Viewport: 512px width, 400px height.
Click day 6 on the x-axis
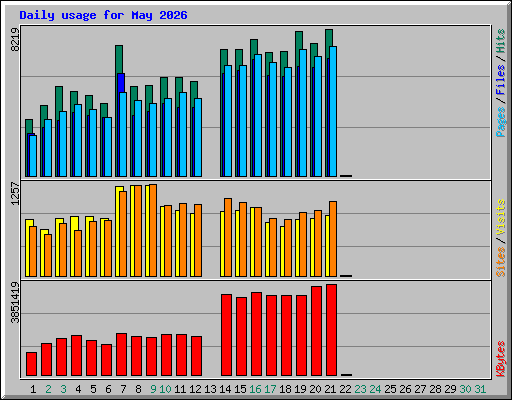click(x=108, y=389)
